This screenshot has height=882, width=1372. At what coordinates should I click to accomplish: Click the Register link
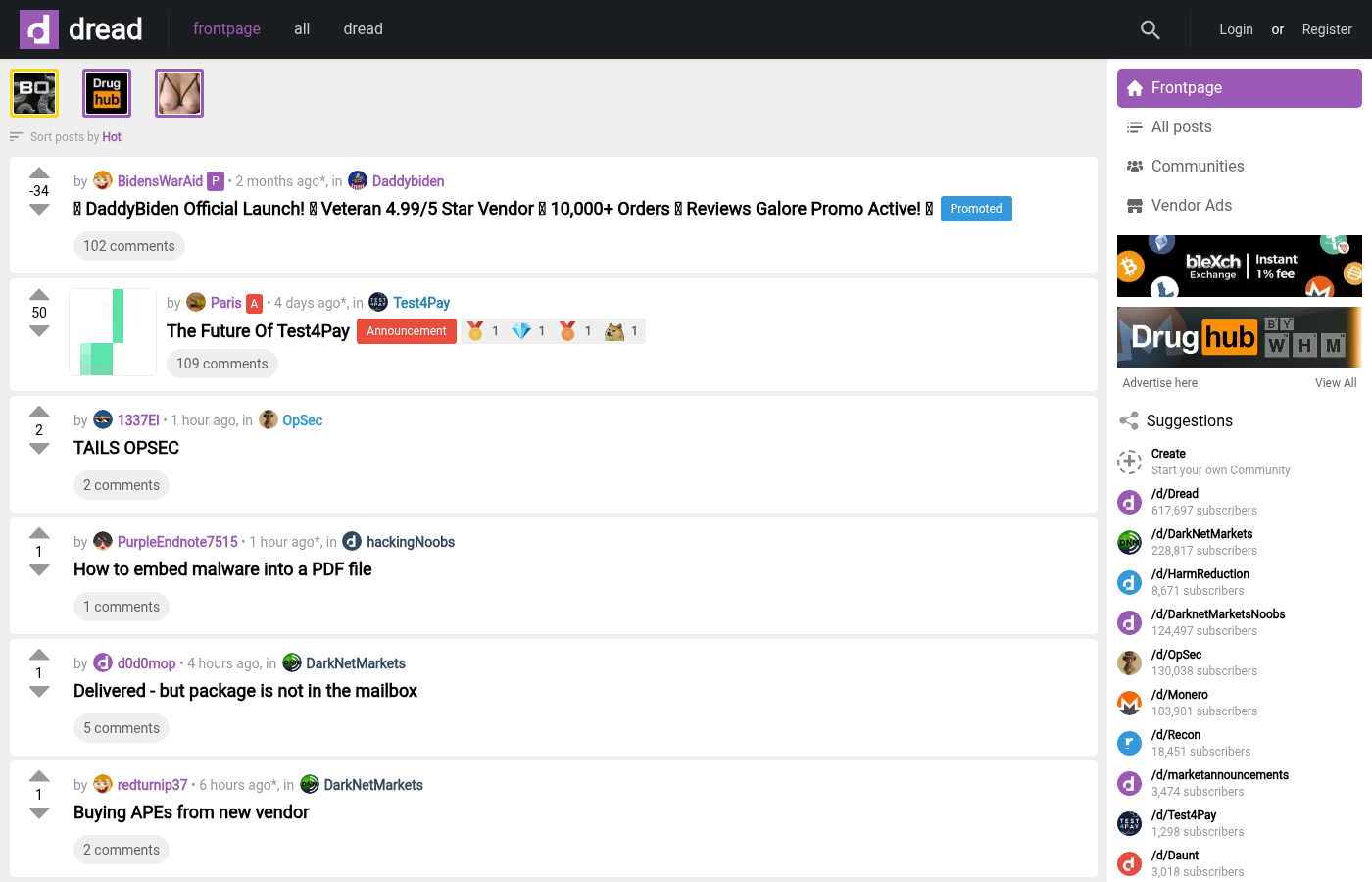point(1327,29)
